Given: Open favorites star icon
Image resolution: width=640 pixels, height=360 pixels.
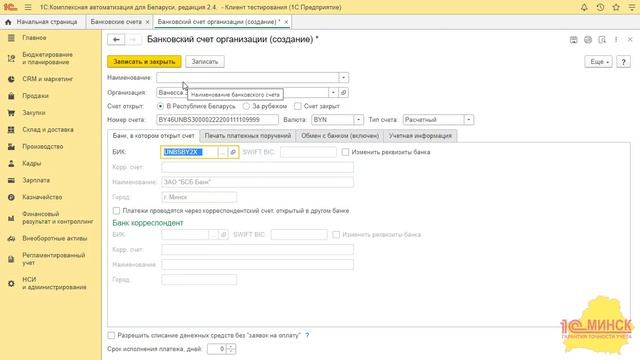Looking at the screenshot, I should pyautogui.click(x=616, y=7).
